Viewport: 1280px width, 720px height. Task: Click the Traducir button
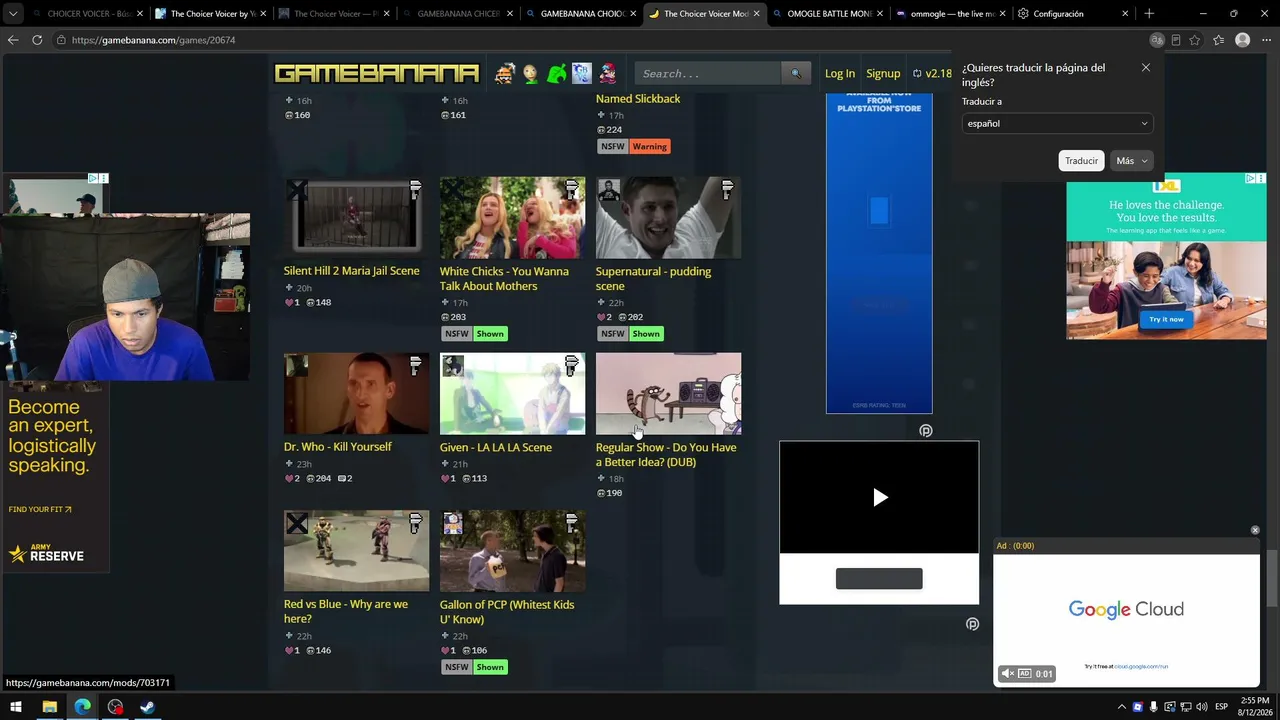coord(1081,161)
